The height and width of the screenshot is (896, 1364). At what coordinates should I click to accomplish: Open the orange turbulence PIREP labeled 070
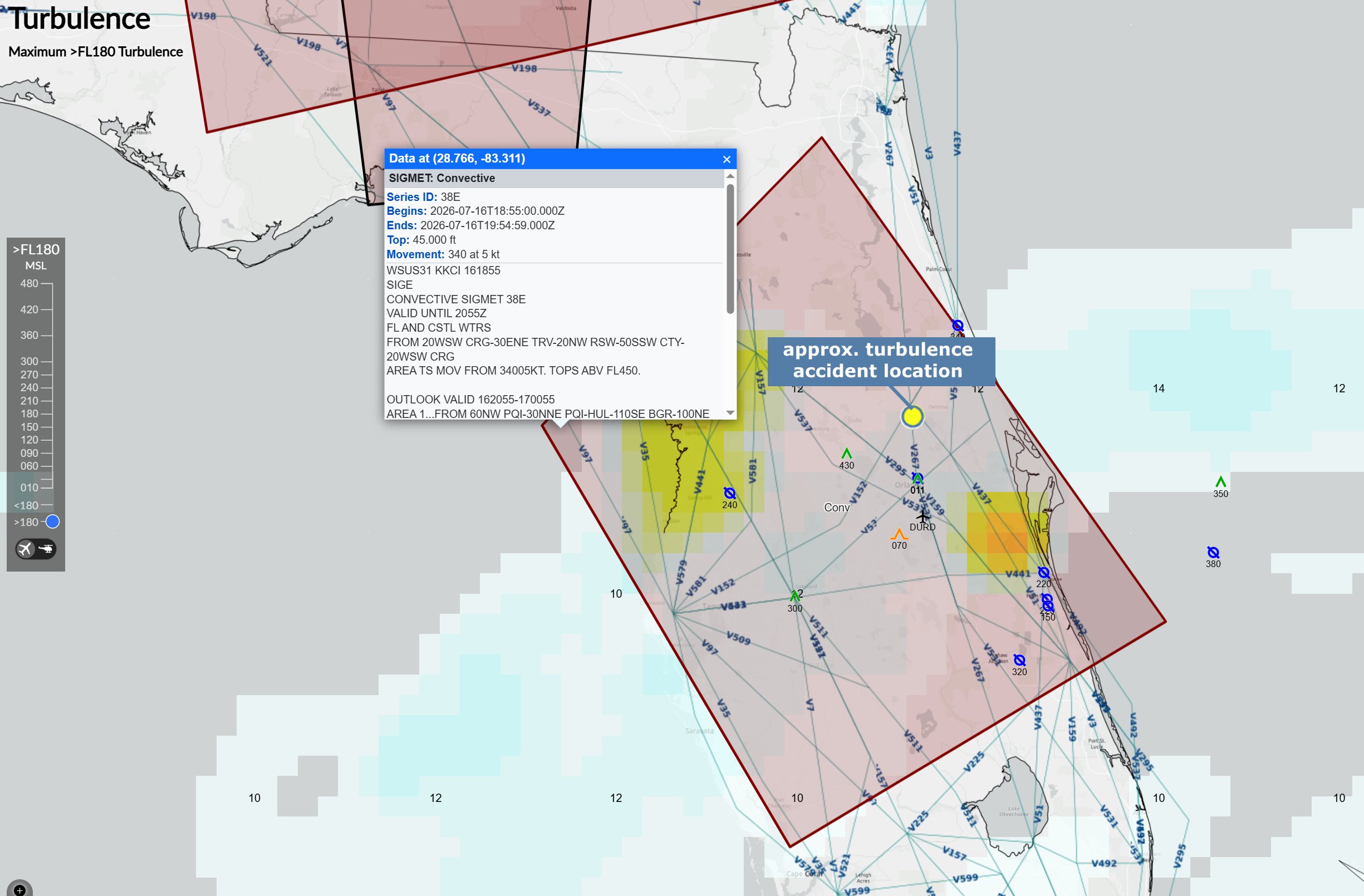click(x=899, y=534)
